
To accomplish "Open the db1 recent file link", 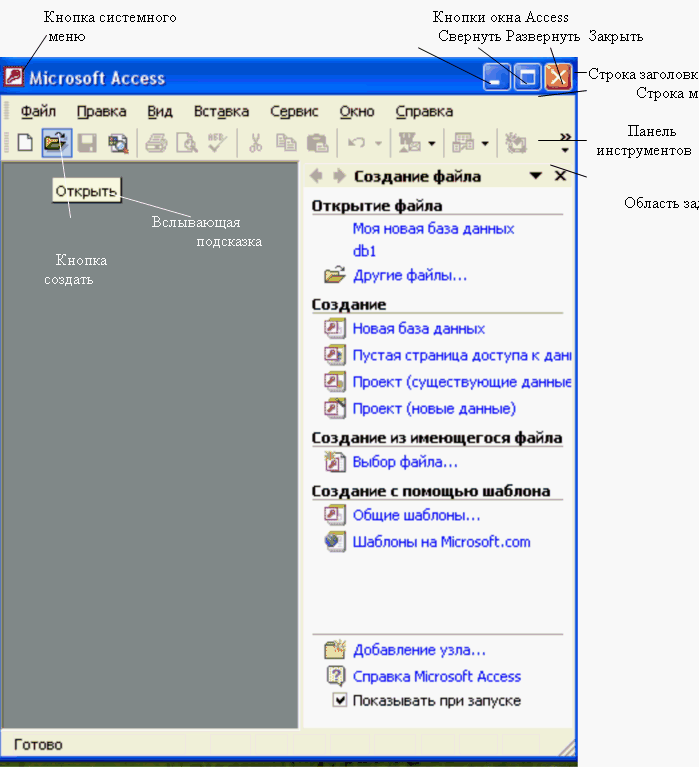I will tap(364, 251).
